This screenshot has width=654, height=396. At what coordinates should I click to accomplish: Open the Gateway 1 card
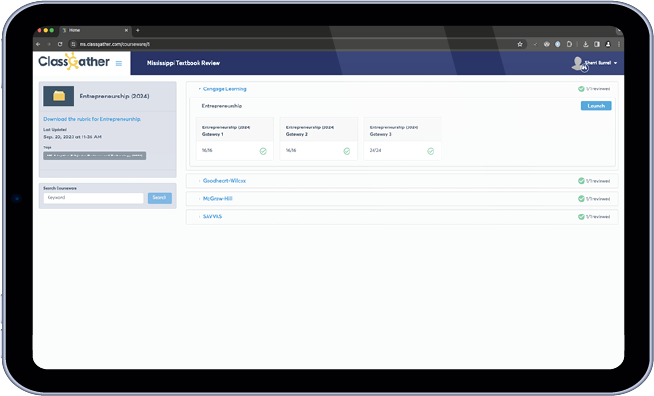coord(235,139)
